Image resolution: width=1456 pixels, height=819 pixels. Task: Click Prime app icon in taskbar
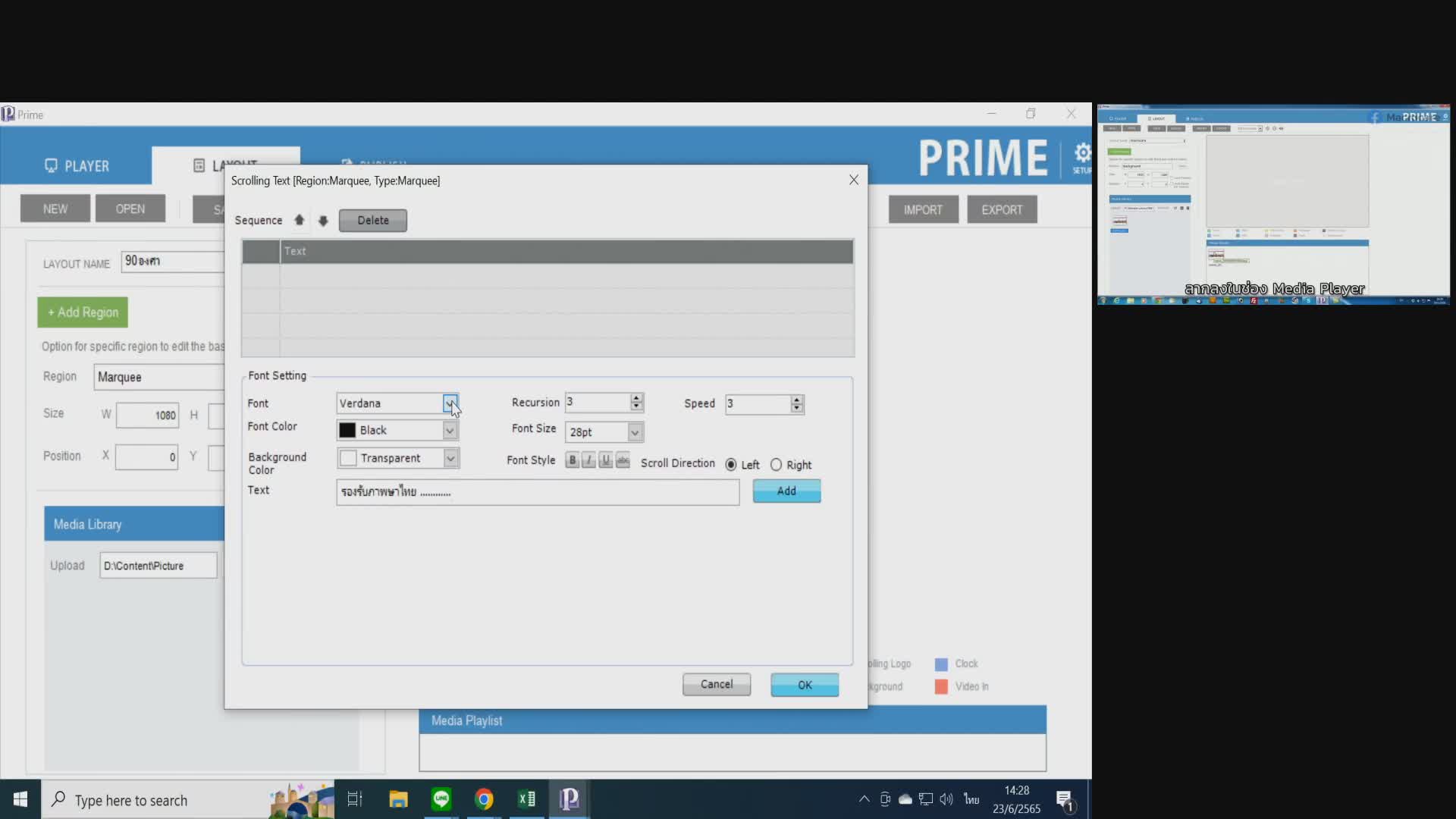click(570, 799)
